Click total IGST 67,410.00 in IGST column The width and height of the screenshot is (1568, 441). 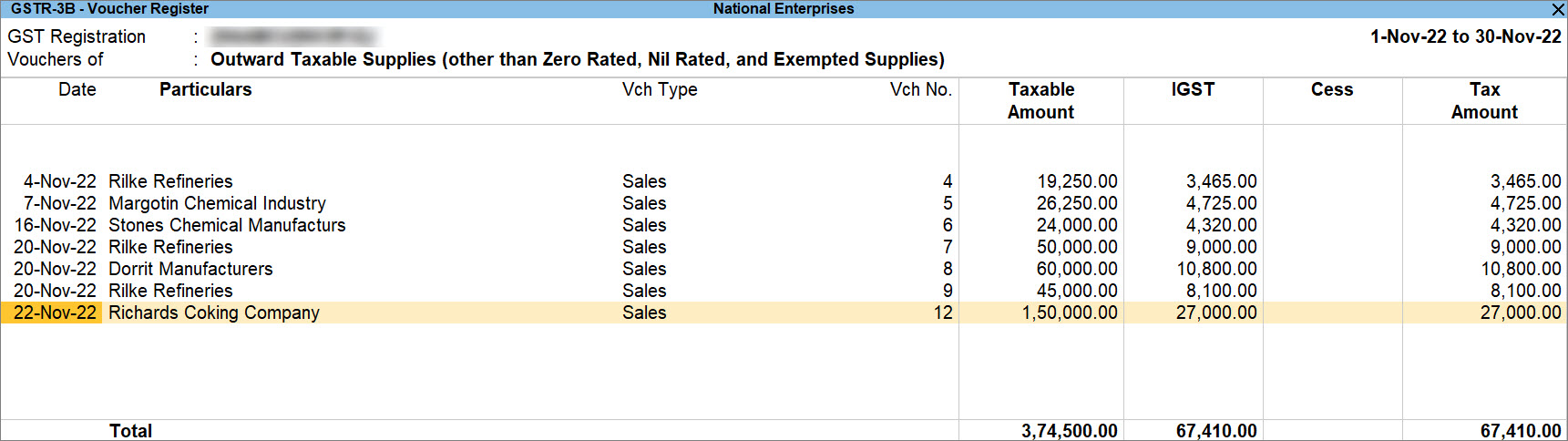[1217, 431]
